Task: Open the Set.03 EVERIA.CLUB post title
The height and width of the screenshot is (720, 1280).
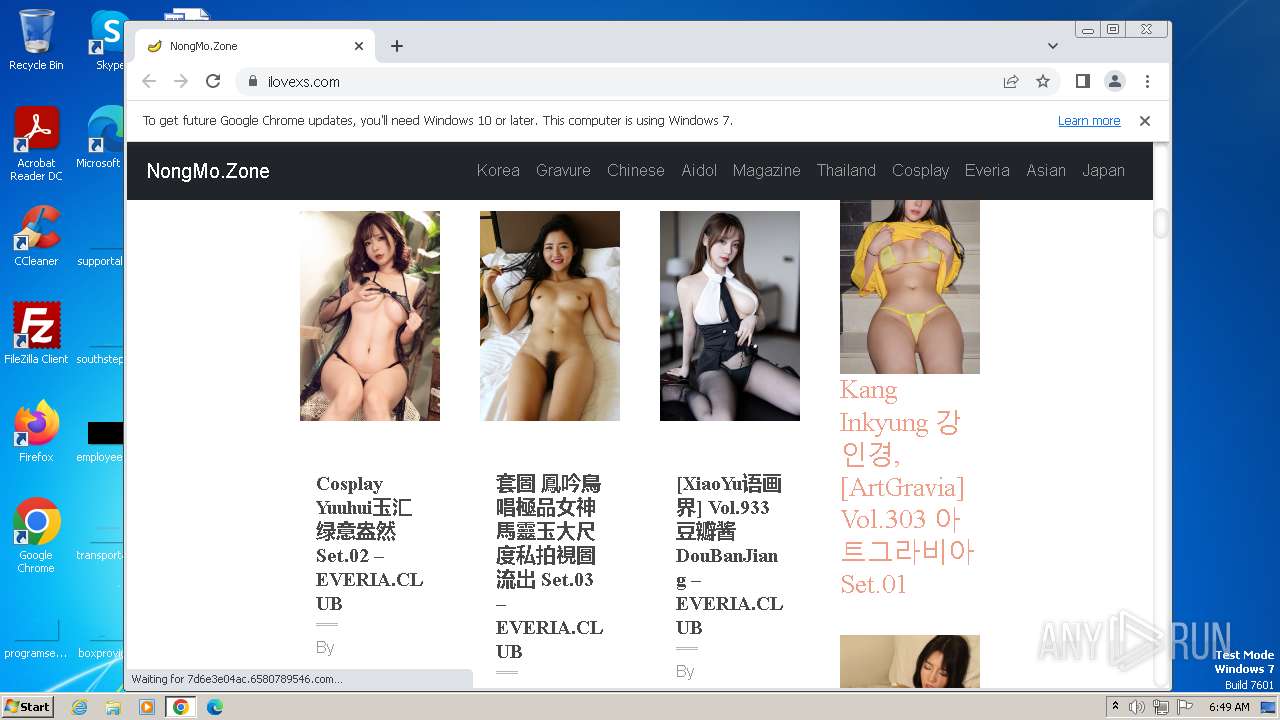Action: [549, 567]
